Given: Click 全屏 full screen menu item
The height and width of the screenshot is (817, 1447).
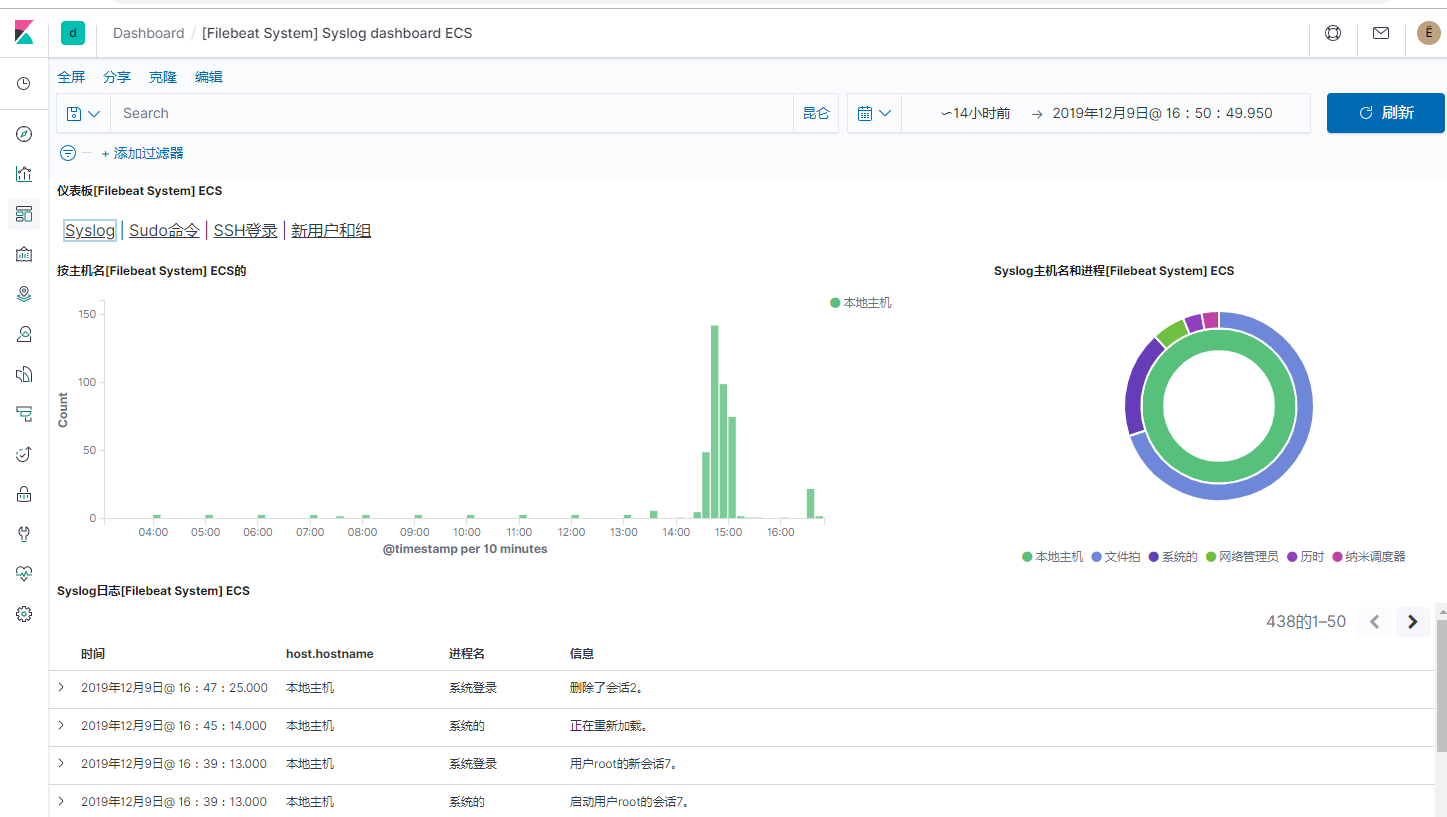Looking at the screenshot, I should [x=71, y=77].
